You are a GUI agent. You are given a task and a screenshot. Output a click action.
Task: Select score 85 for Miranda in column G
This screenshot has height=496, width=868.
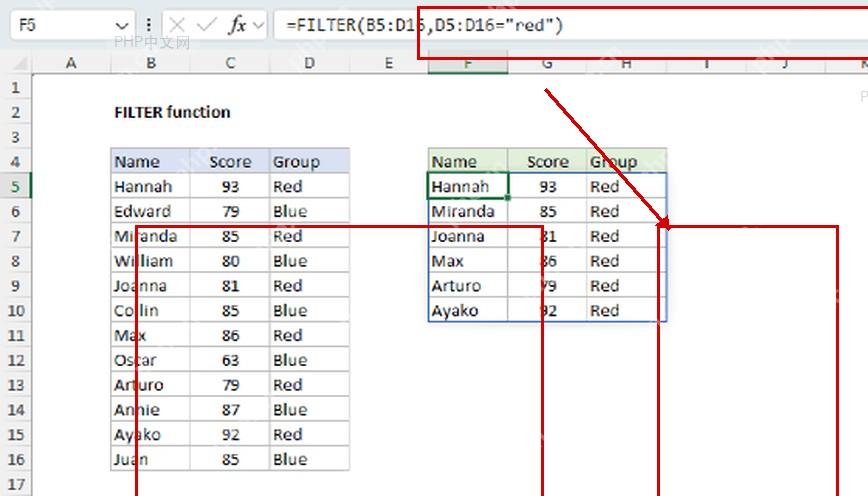click(547, 211)
